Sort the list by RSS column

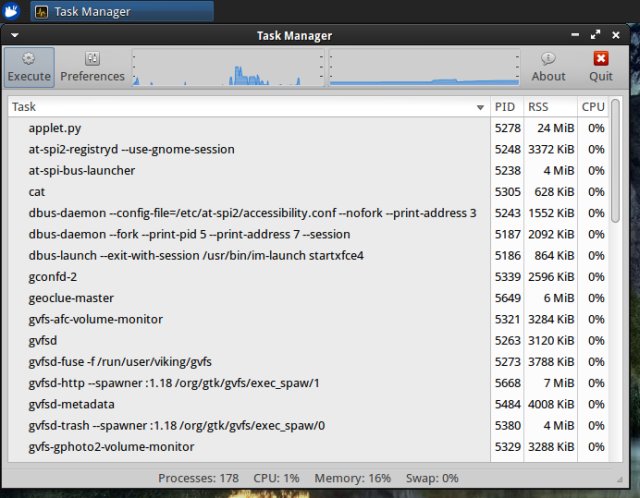coord(540,107)
